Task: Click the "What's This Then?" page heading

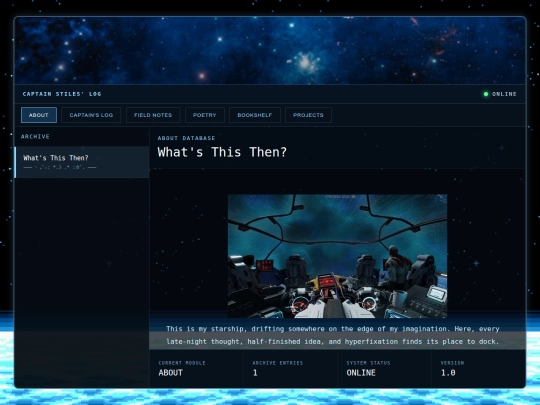Action: point(222,152)
